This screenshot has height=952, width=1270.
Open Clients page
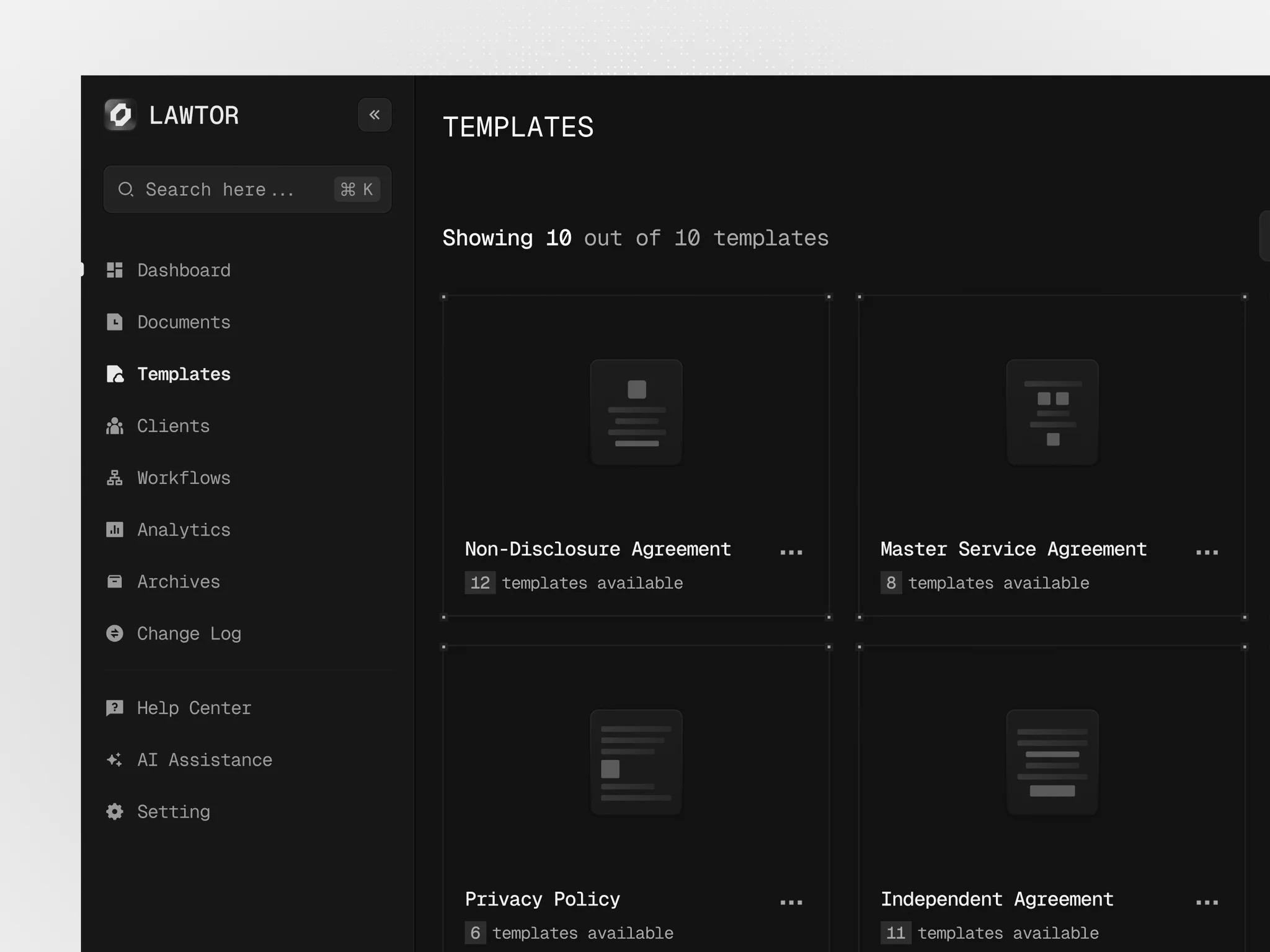pos(173,426)
